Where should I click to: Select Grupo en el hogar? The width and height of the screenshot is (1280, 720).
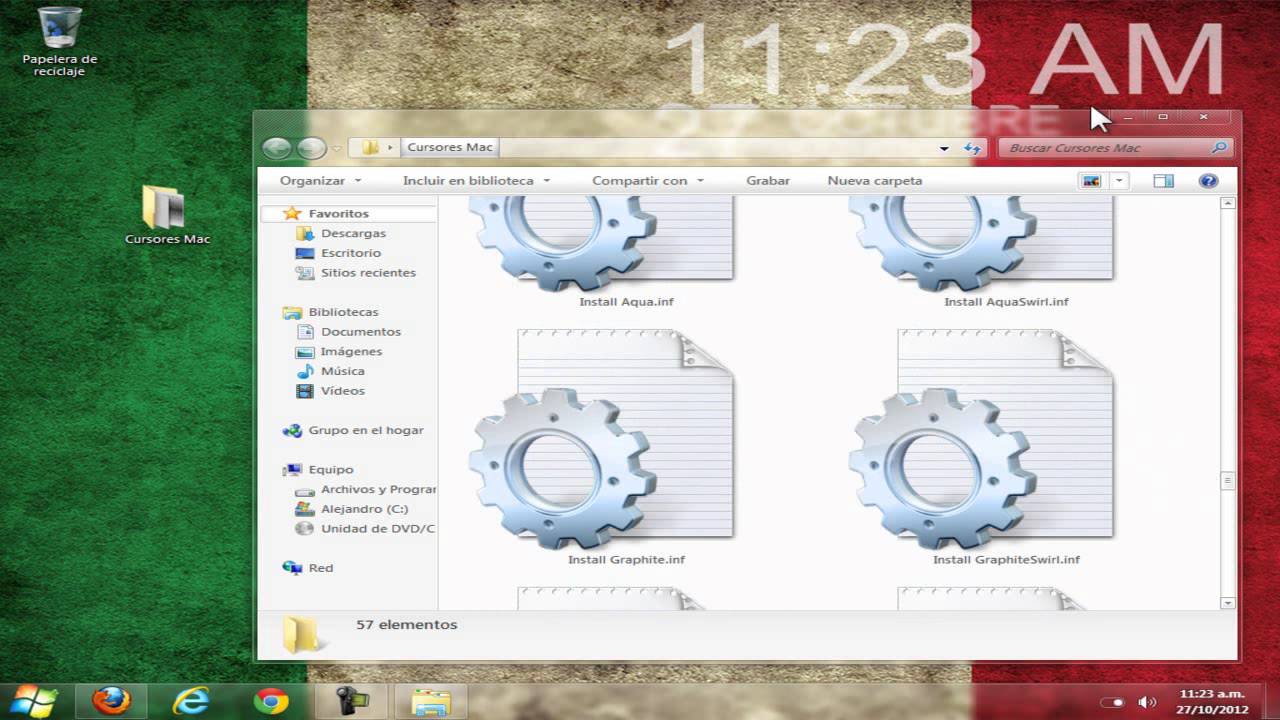[x=366, y=430]
